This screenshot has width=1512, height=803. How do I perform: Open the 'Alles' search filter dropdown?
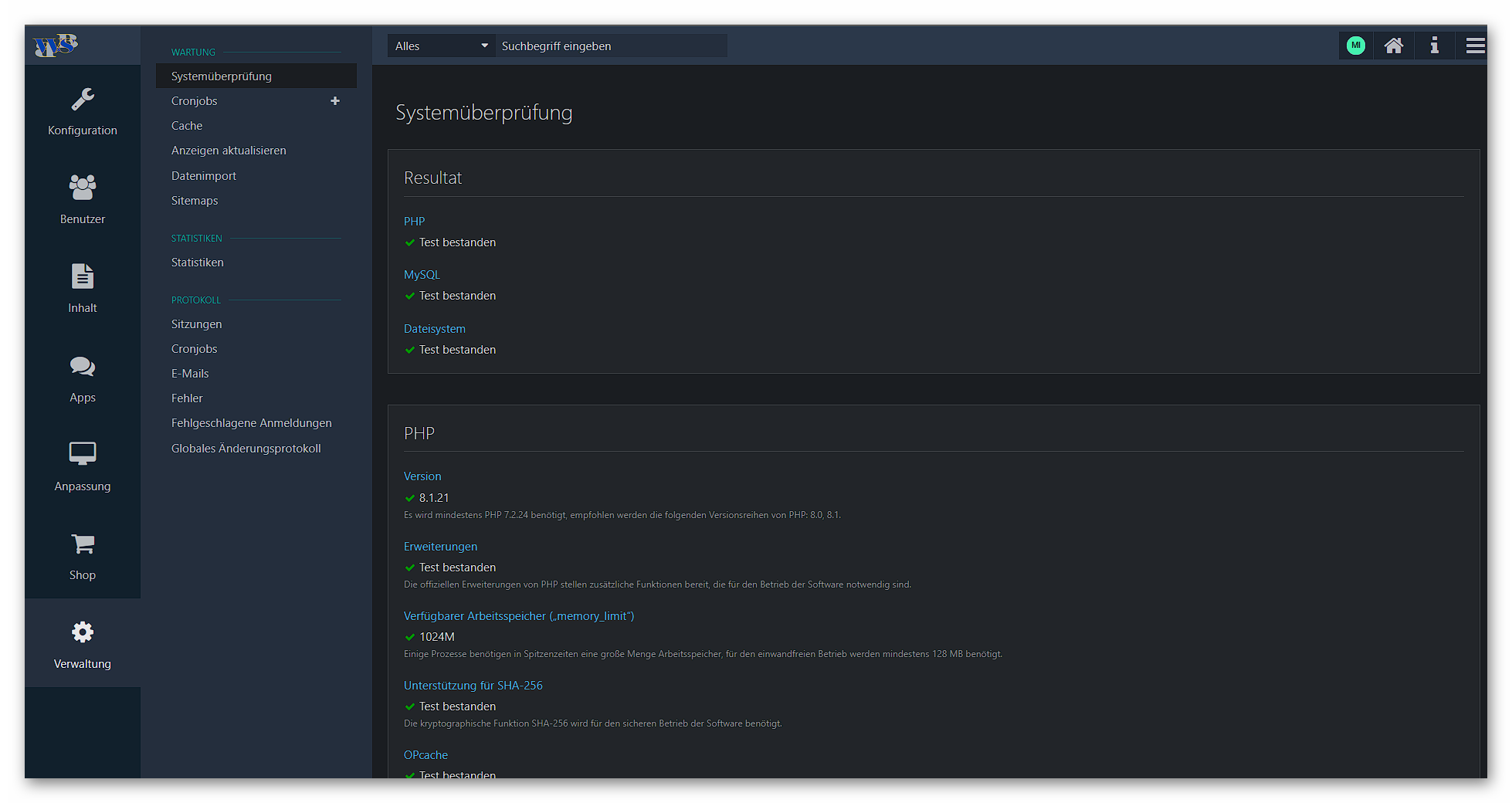(441, 46)
